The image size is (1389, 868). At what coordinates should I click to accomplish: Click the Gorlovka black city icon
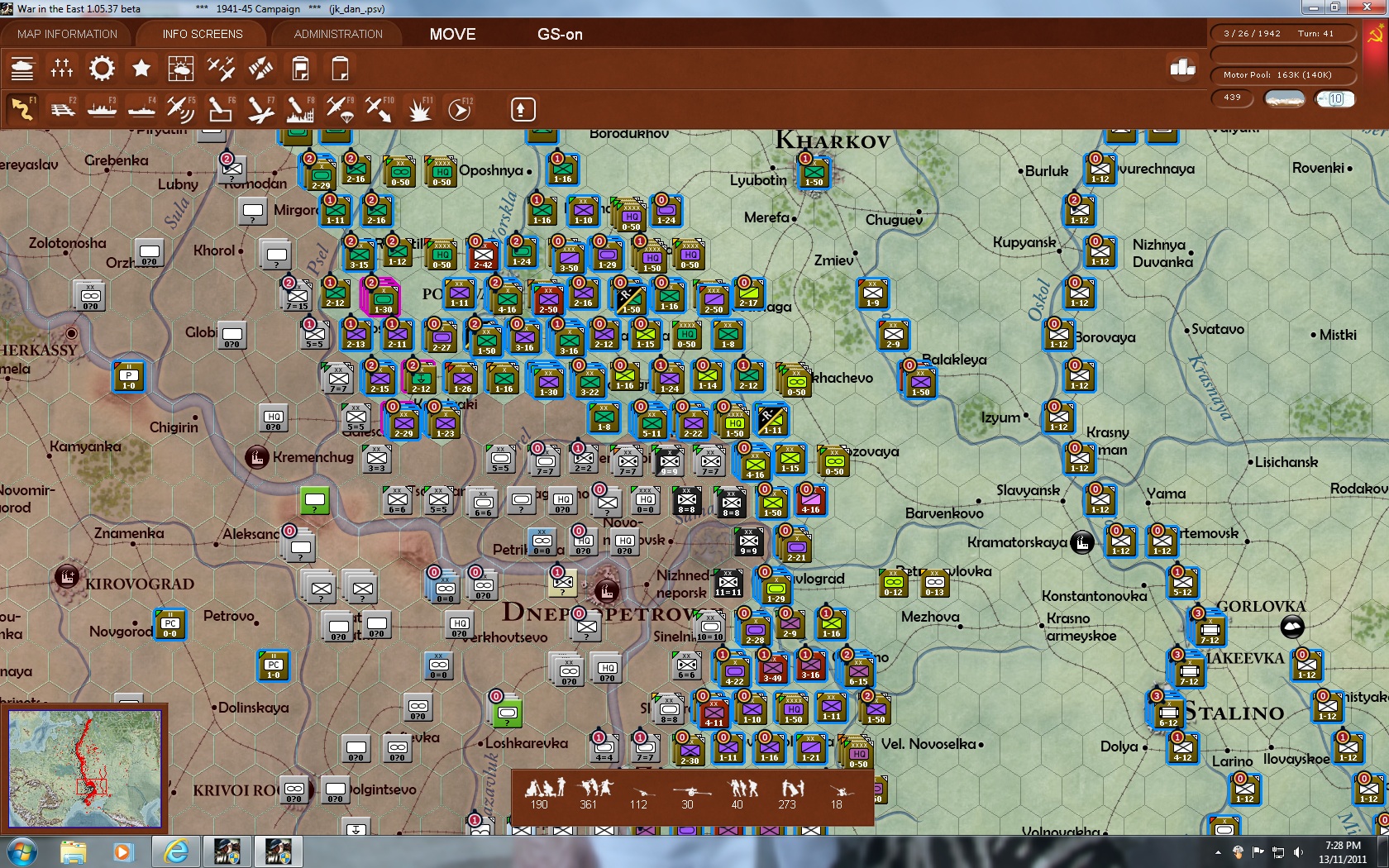click(1292, 627)
